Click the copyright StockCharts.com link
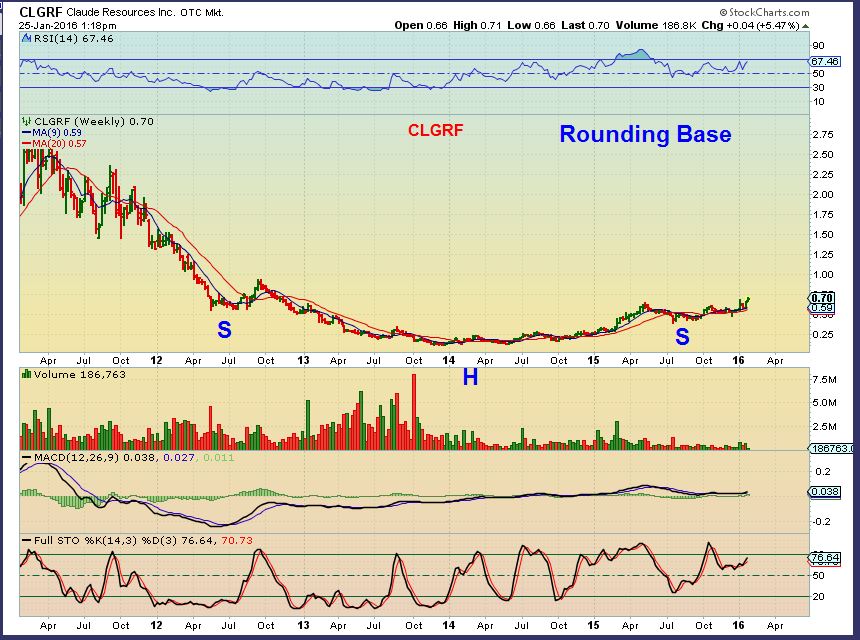Viewport: 860px width, 640px height. click(765, 12)
